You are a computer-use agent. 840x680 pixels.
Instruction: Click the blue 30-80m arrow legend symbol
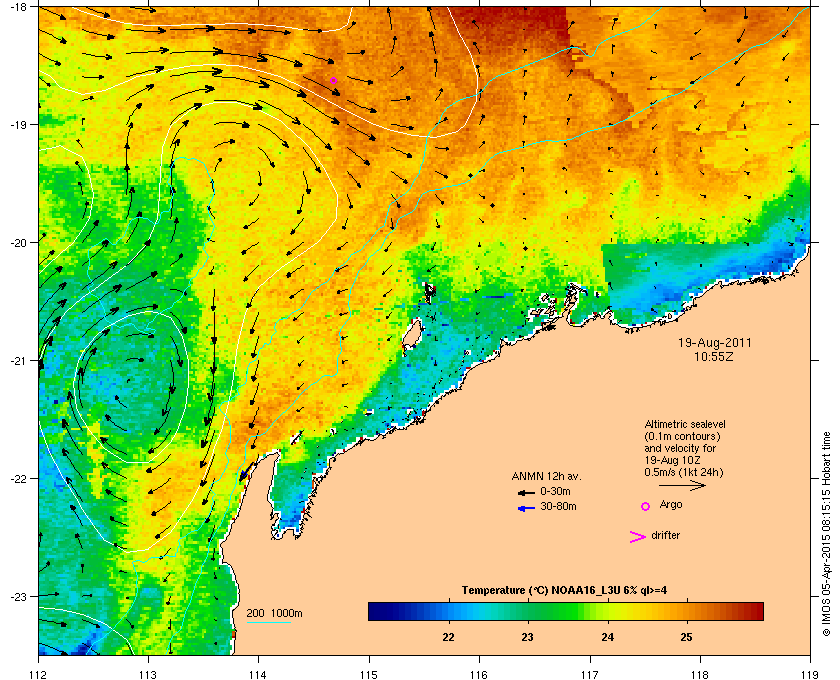(x=526, y=508)
